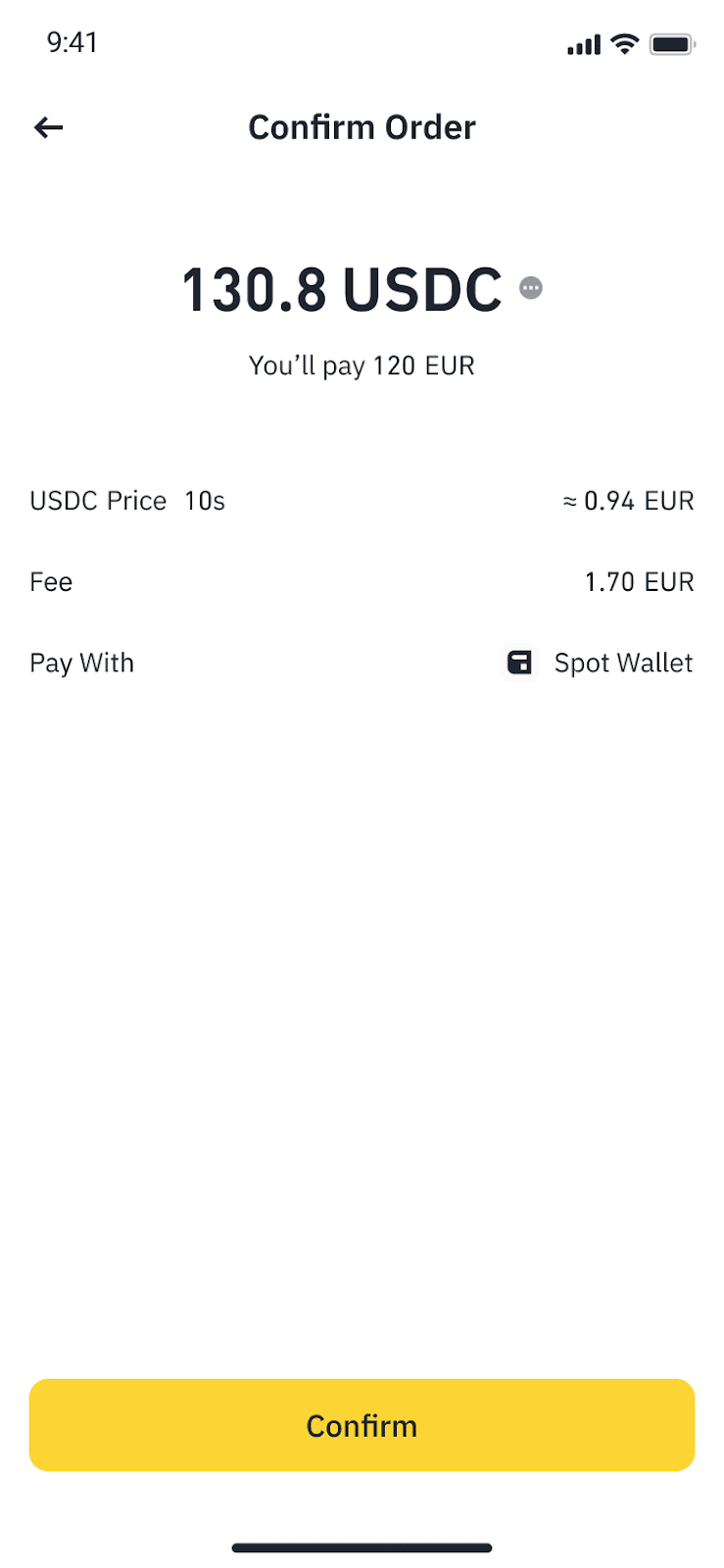Tap the Fee label
This screenshot has height=1568, width=724.
coord(51,582)
